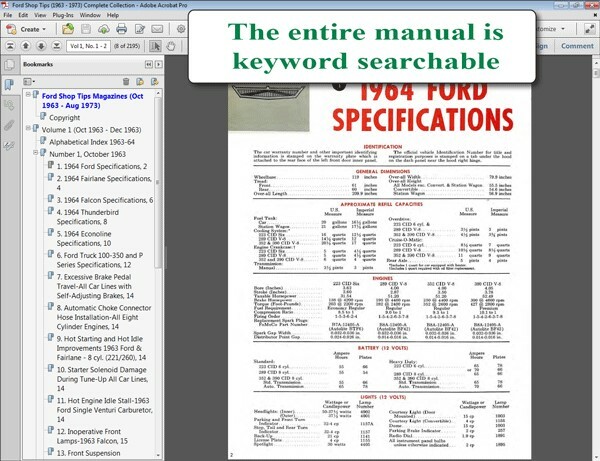Screen dimensions: 600x461
Task: Open the Attachments paperclip panel
Action: click(x=9, y=125)
